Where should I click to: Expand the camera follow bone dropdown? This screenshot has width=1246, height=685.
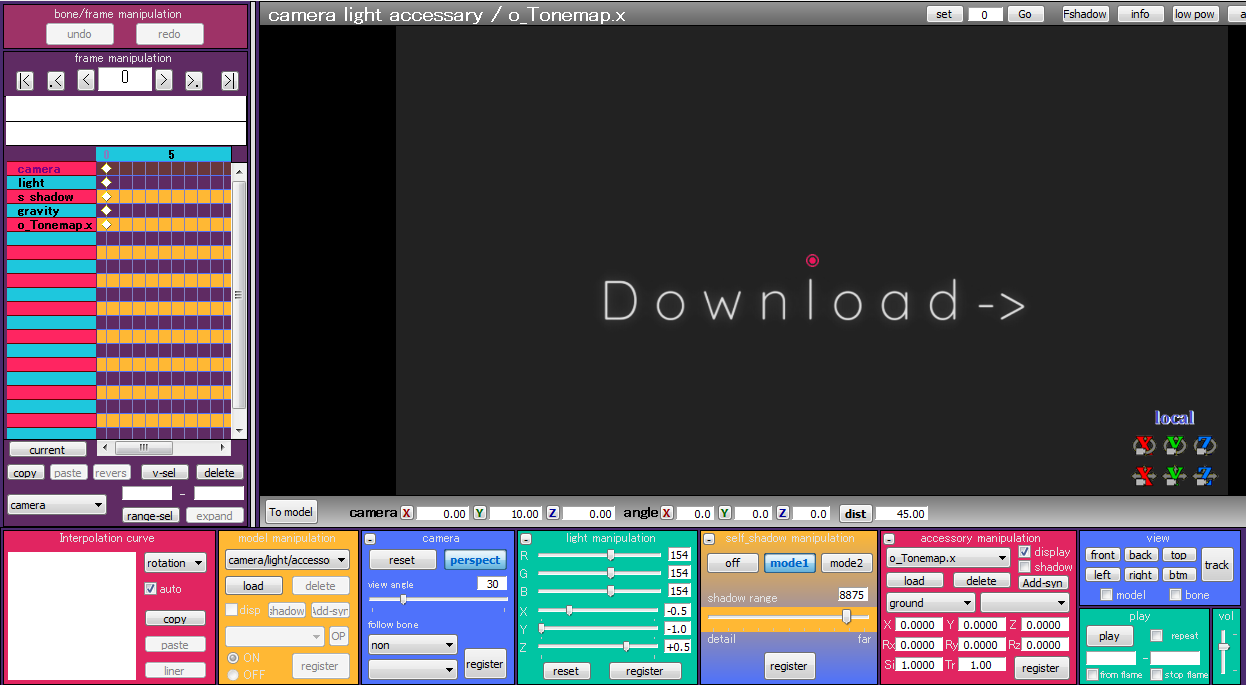point(412,645)
